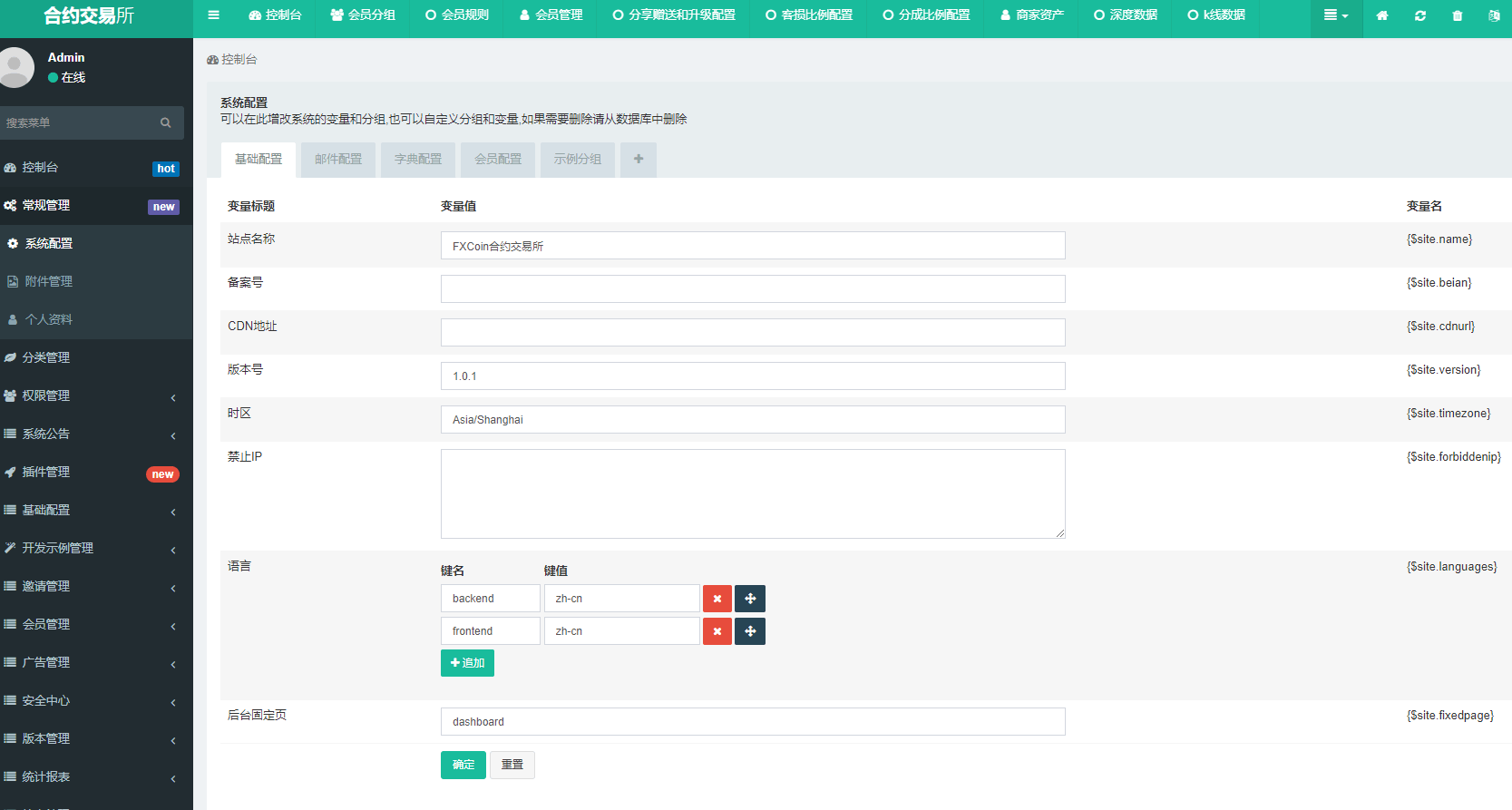Click the refresh icon in top bar
Image resolution: width=1512 pixels, height=810 pixels.
[1419, 15]
